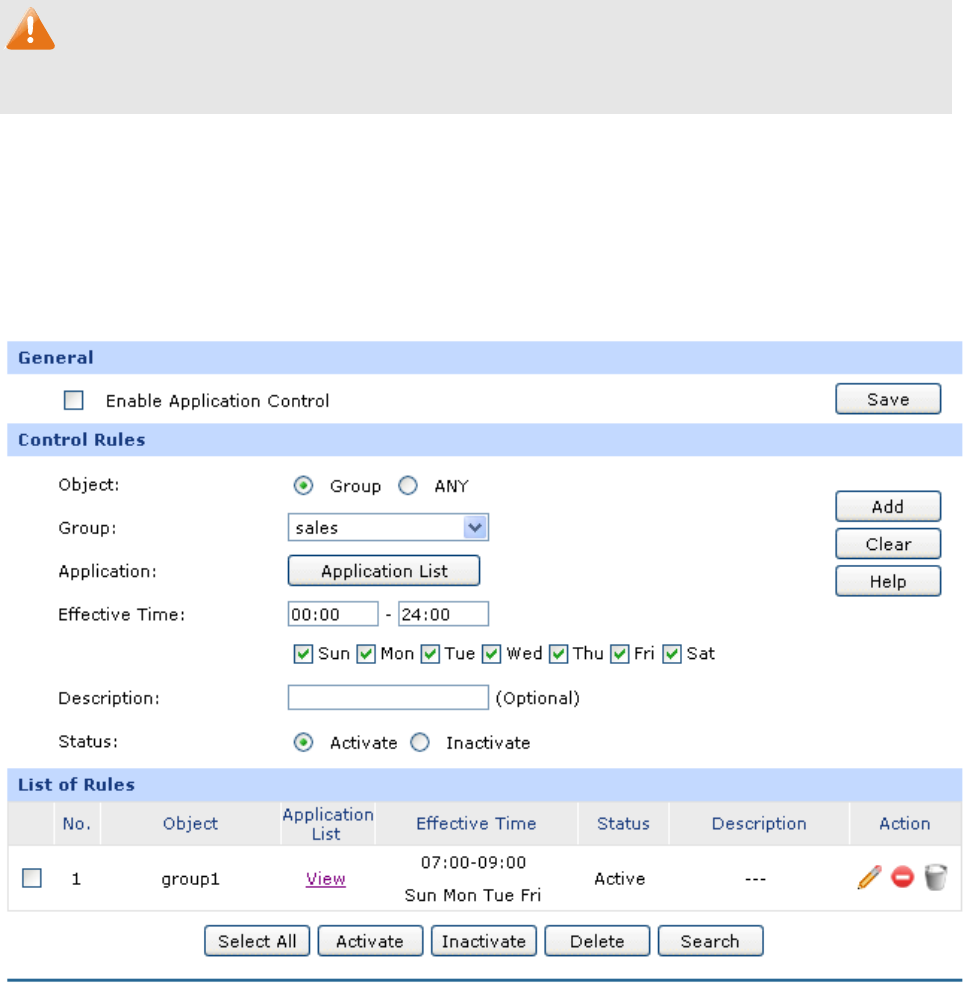Click the end time field showing 24:00
This screenshot has height=985, width=967.
[x=444, y=614]
